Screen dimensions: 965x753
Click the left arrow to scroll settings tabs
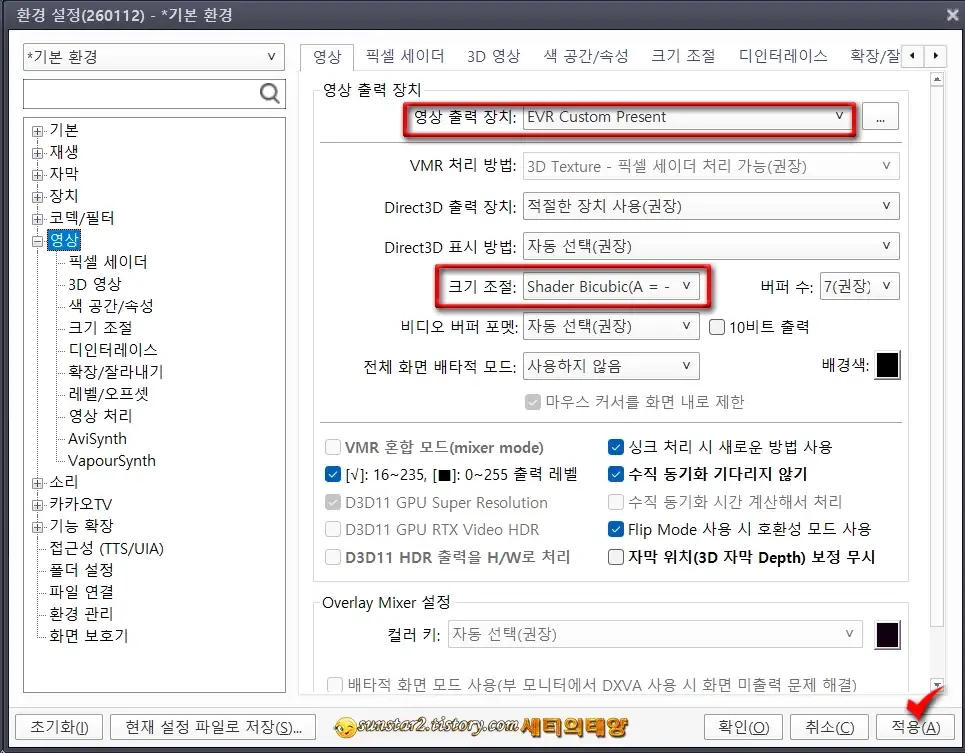tap(912, 56)
